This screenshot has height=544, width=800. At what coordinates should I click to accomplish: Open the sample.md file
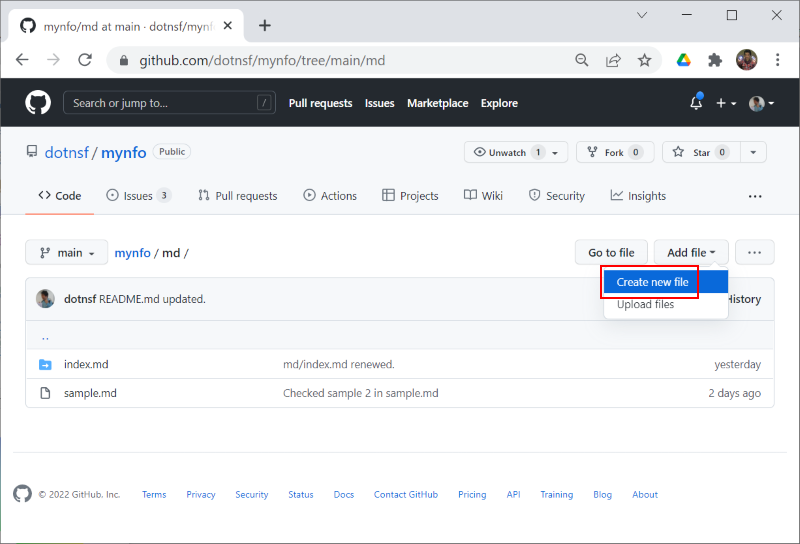click(x=90, y=393)
